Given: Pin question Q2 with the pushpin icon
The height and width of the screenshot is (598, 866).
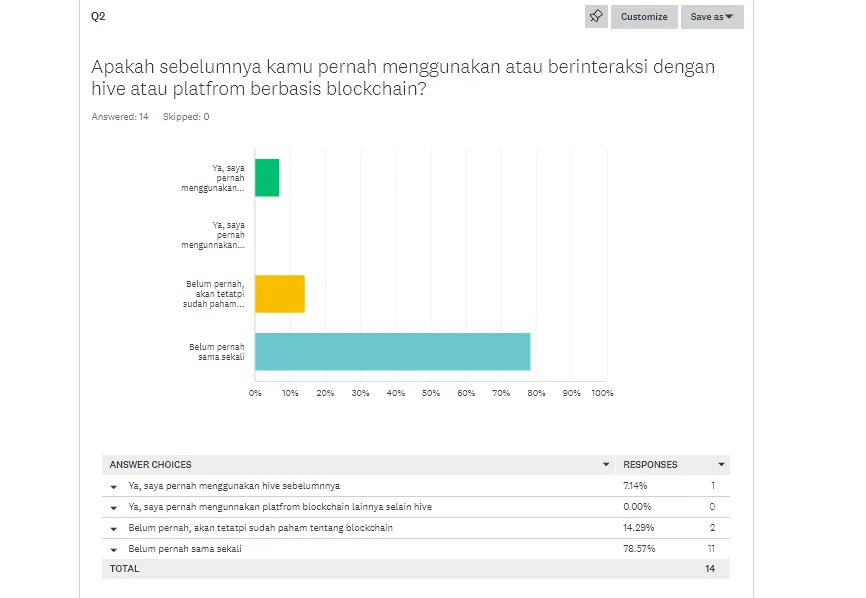Looking at the screenshot, I should point(596,17).
